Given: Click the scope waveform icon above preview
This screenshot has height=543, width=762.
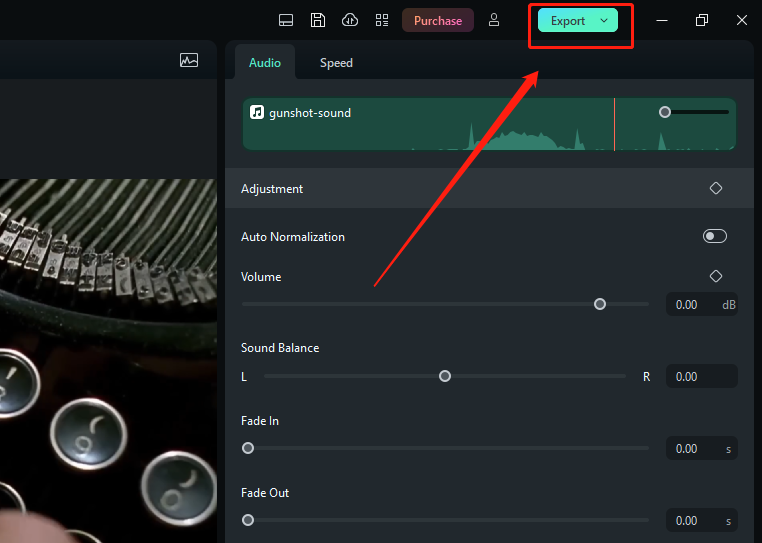Looking at the screenshot, I should coord(189,60).
